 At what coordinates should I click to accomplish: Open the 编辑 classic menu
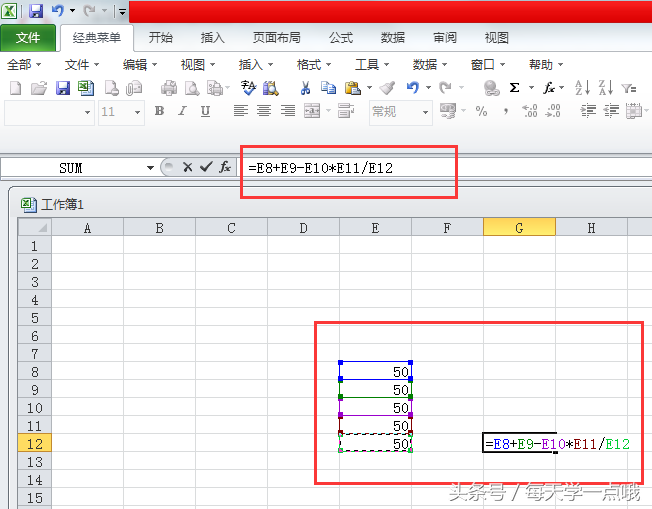click(x=140, y=64)
